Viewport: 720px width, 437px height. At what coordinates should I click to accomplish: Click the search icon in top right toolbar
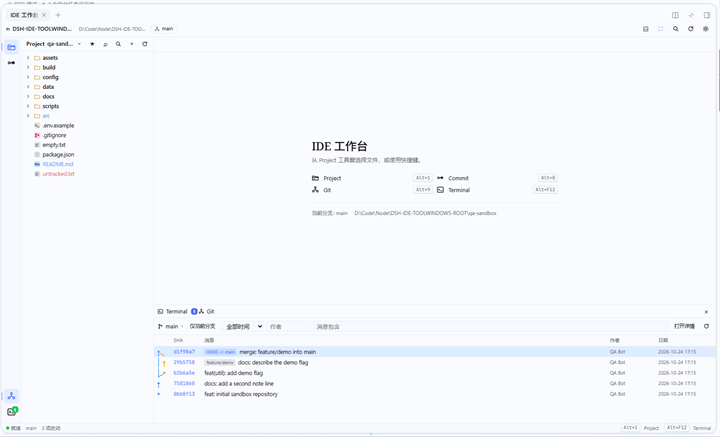[675, 29]
